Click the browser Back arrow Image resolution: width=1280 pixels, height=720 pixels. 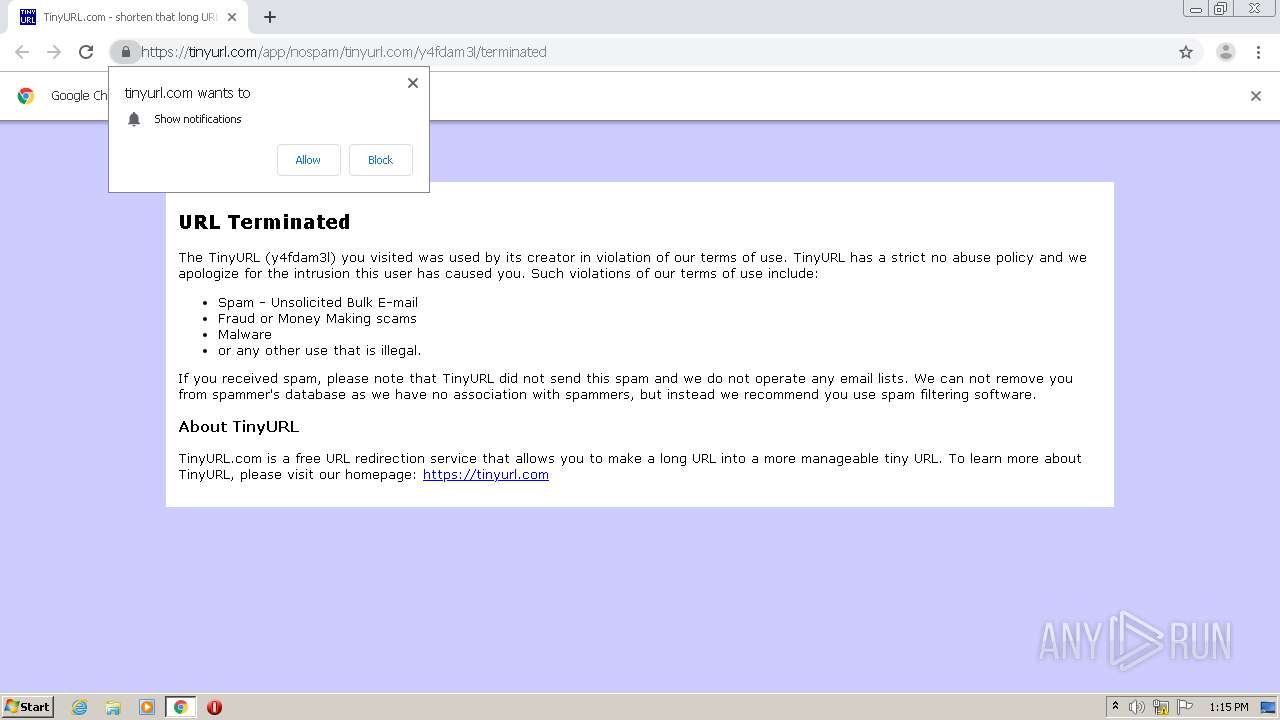pos(22,52)
